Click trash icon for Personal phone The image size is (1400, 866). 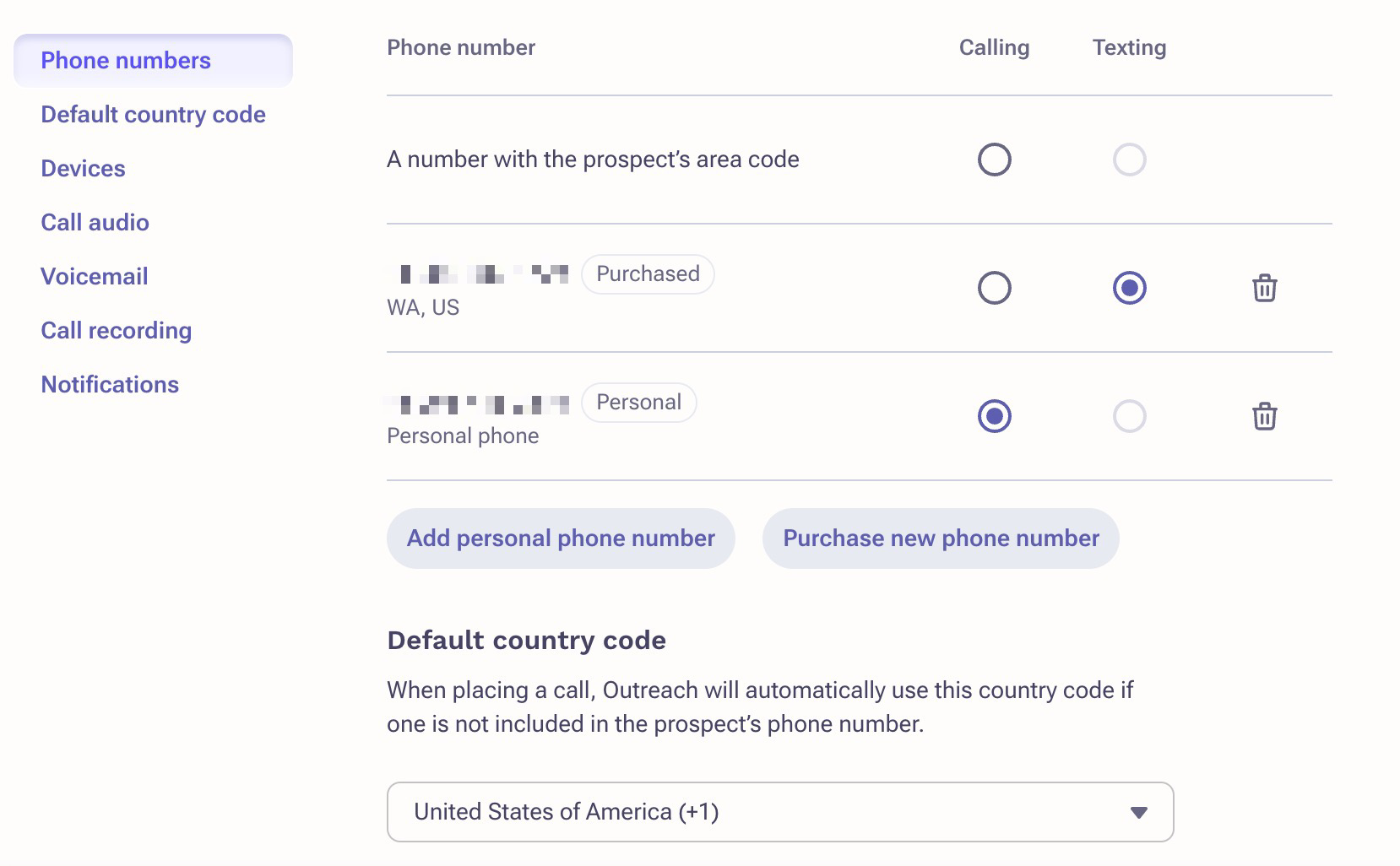click(1264, 417)
